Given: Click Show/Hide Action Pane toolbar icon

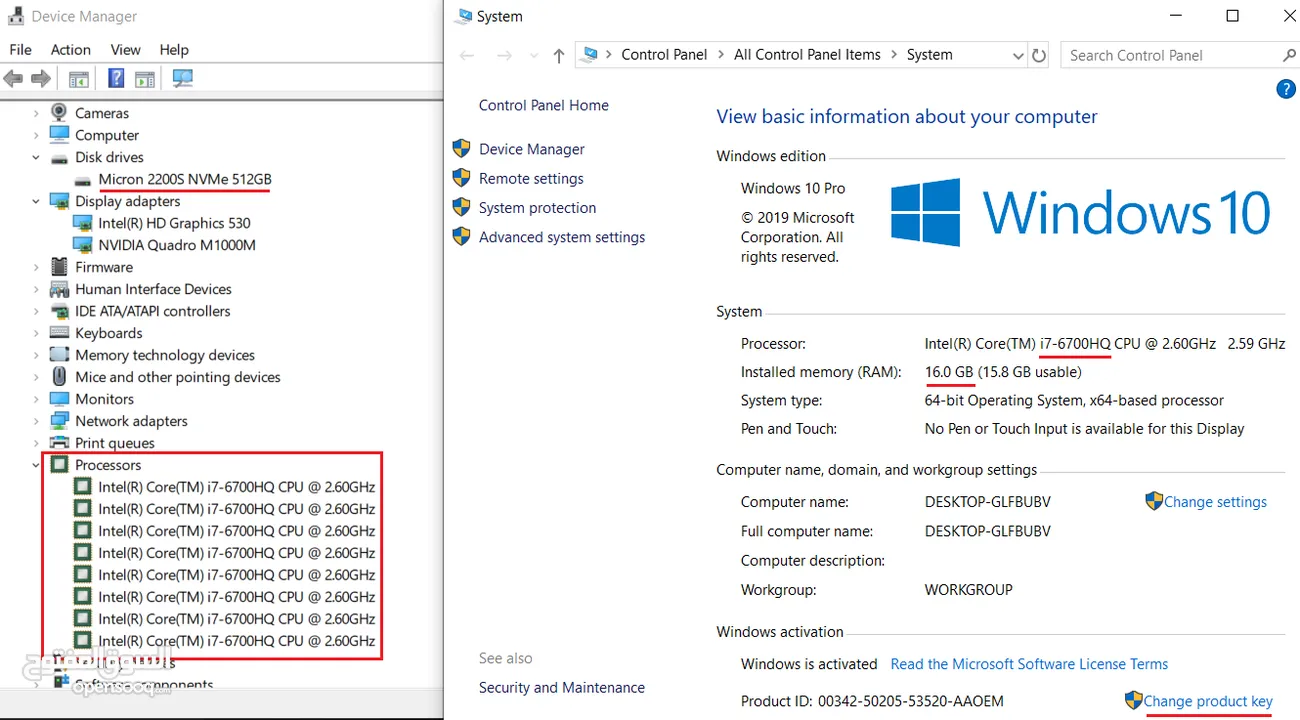Looking at the screenshot, I should click(x=145, y=79).
